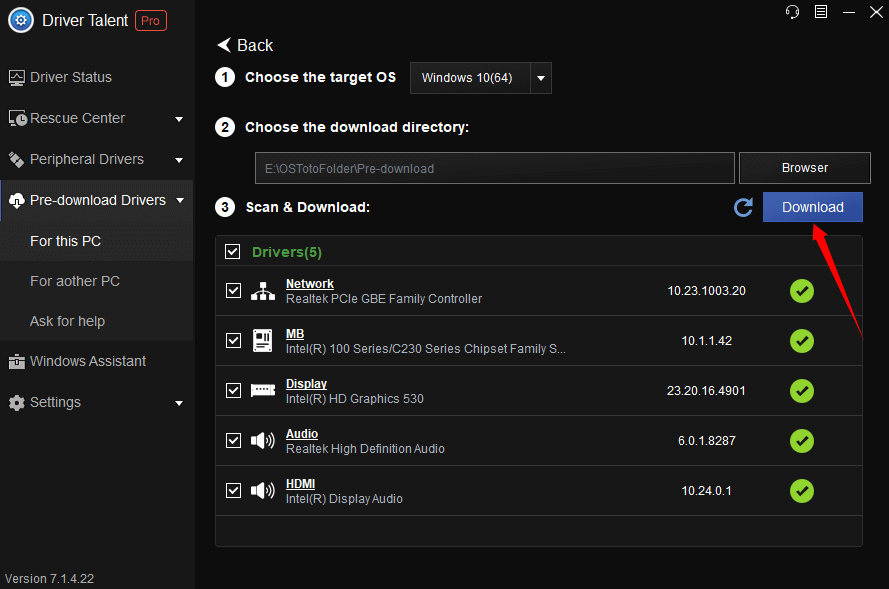Click the Peripheral Drivers icon
889x589 pixels.
point(16,160)
